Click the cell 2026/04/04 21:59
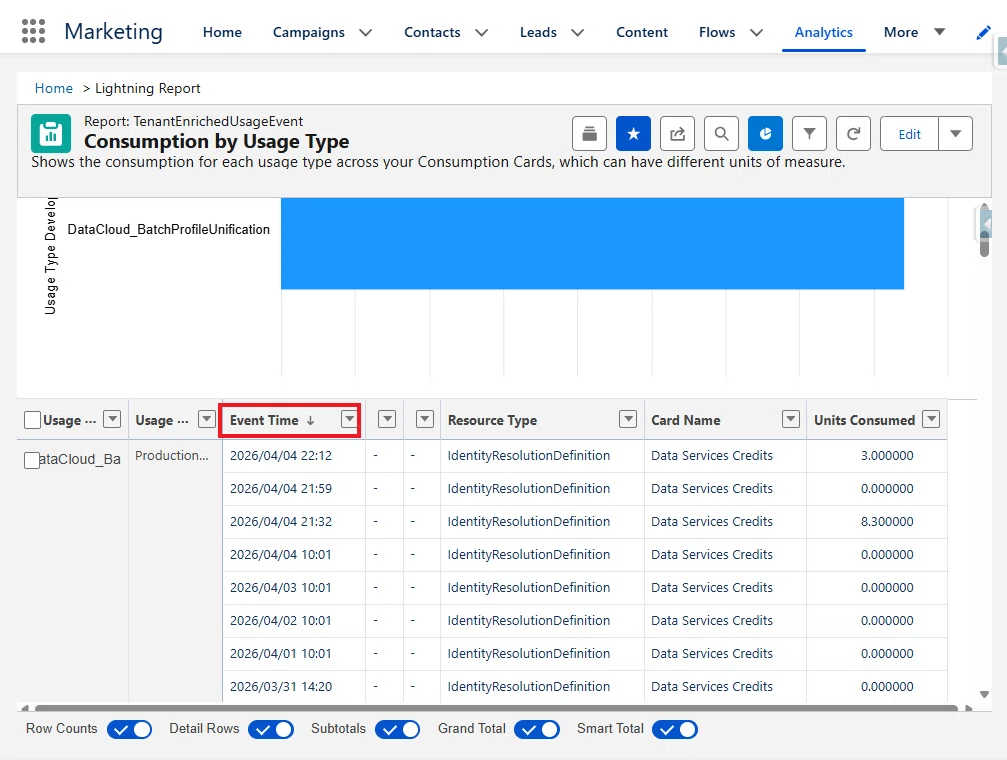1007x760 pixels. click(x=281, y=488)
